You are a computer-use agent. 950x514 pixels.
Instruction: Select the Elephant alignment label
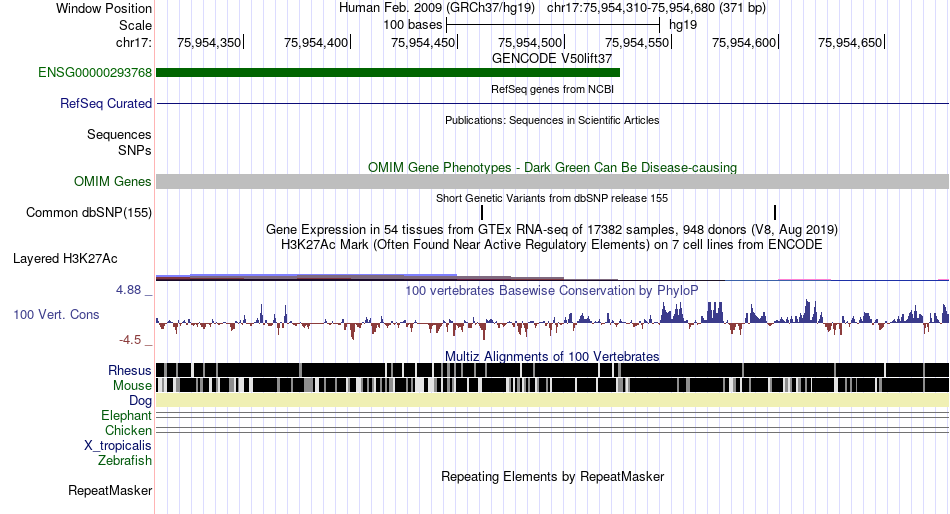(126, 416)
